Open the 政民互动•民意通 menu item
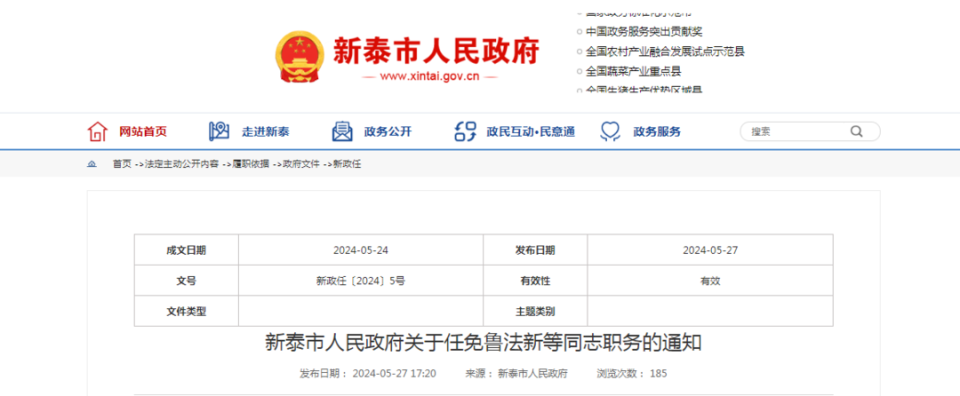 531,132
